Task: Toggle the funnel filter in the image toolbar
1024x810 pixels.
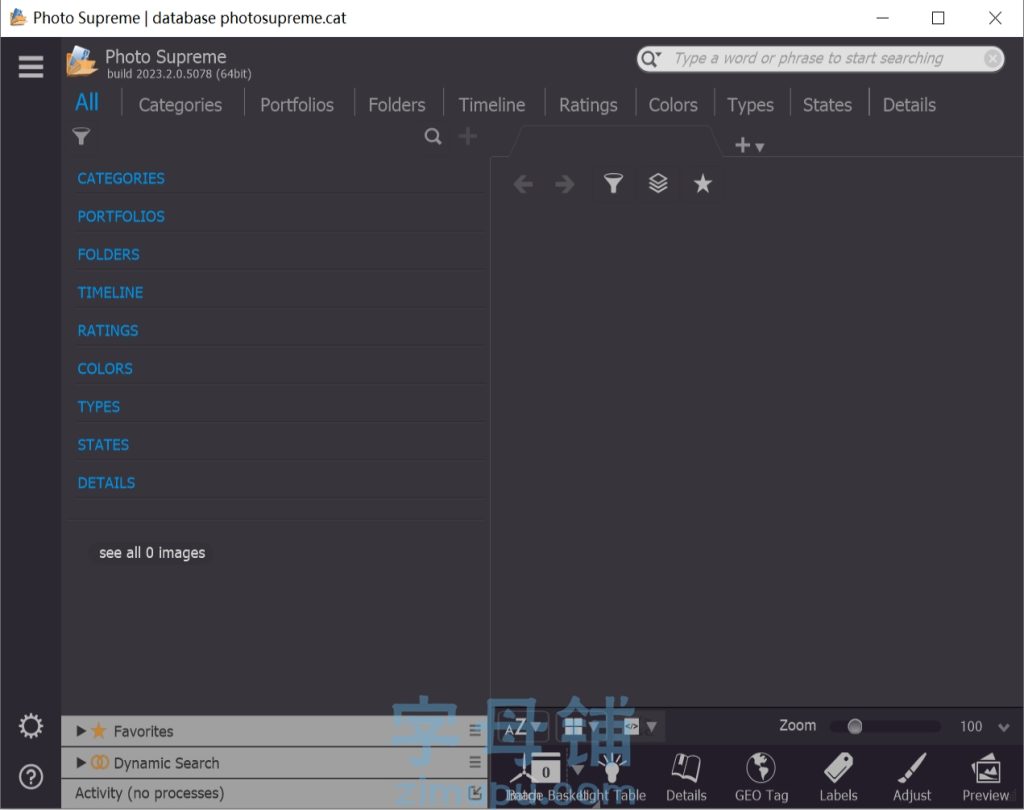Action: pos(613,184)
